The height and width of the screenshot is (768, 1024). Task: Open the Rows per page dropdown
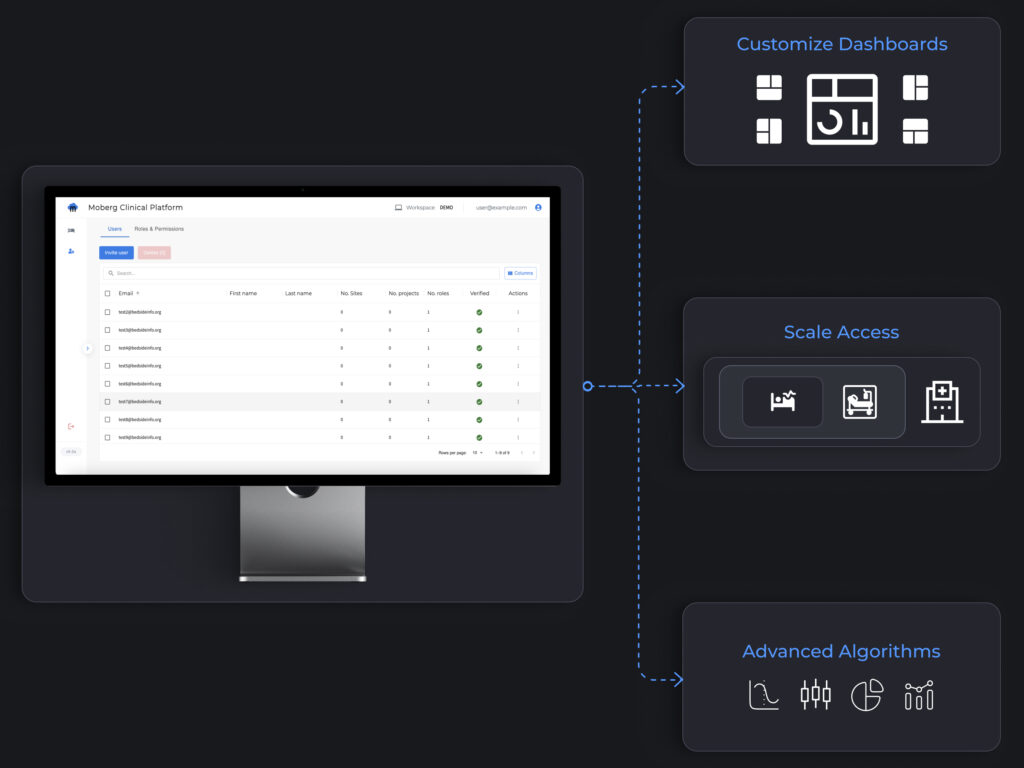(x=478, y=451)
